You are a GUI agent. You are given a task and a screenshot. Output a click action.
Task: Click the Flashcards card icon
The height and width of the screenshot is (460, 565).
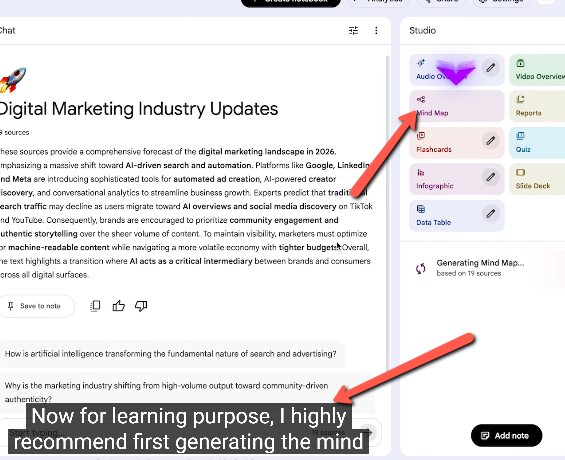click(421, 136)
